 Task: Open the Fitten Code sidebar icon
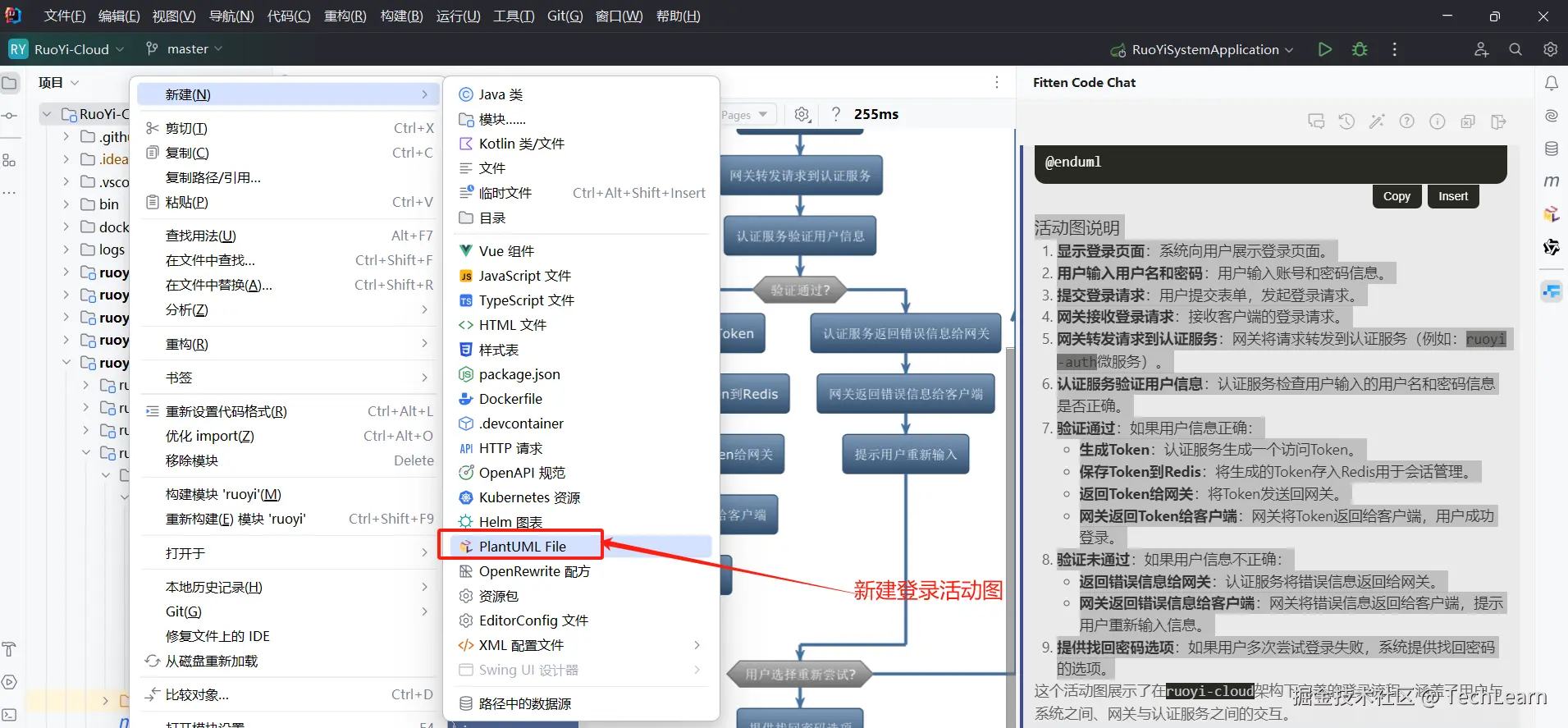point(1551,291)
